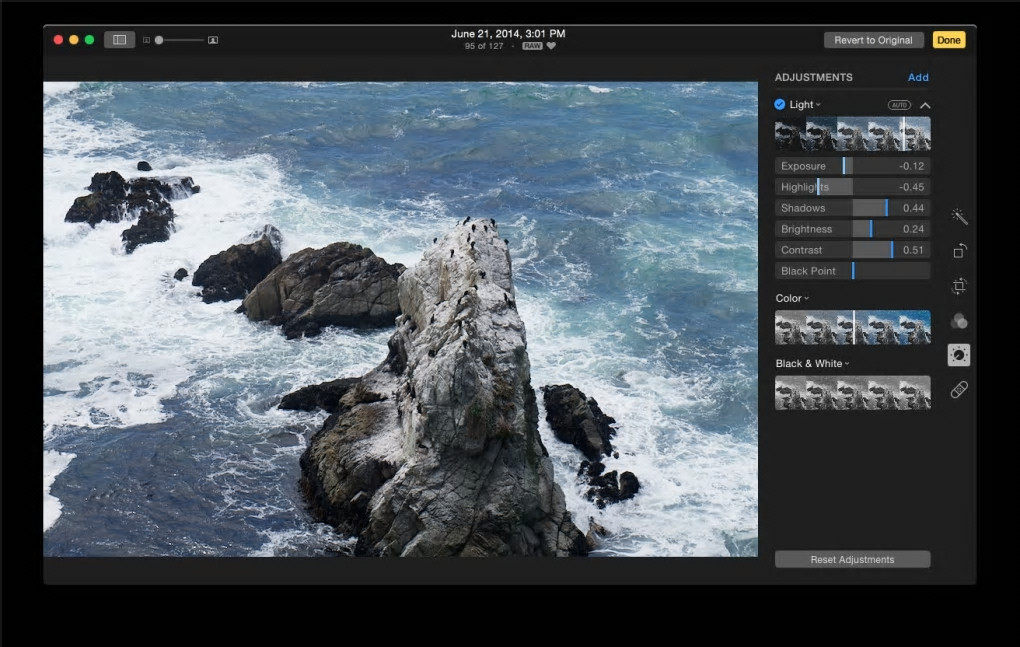This screenshot has height=647, width=1020.
Task: Select the Enhance magic wand tool
Action: click(959, 217)
